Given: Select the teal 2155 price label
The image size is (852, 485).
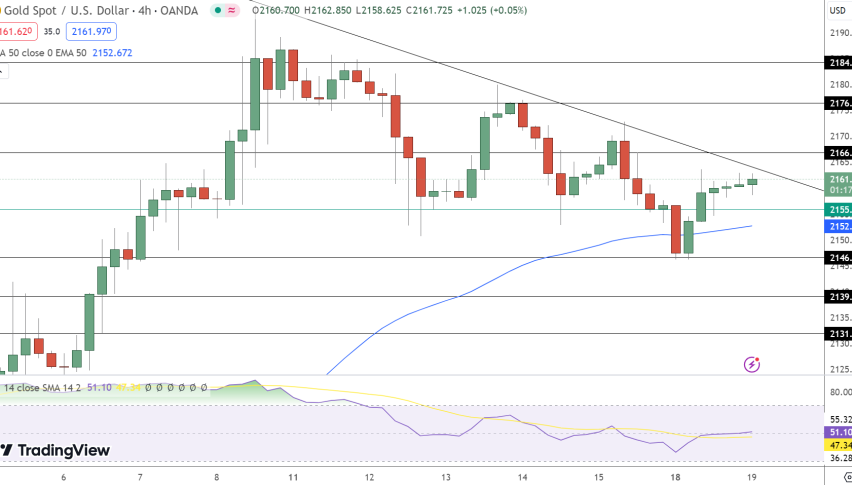Looking at the screenshot, I should [x=838, y=210].
